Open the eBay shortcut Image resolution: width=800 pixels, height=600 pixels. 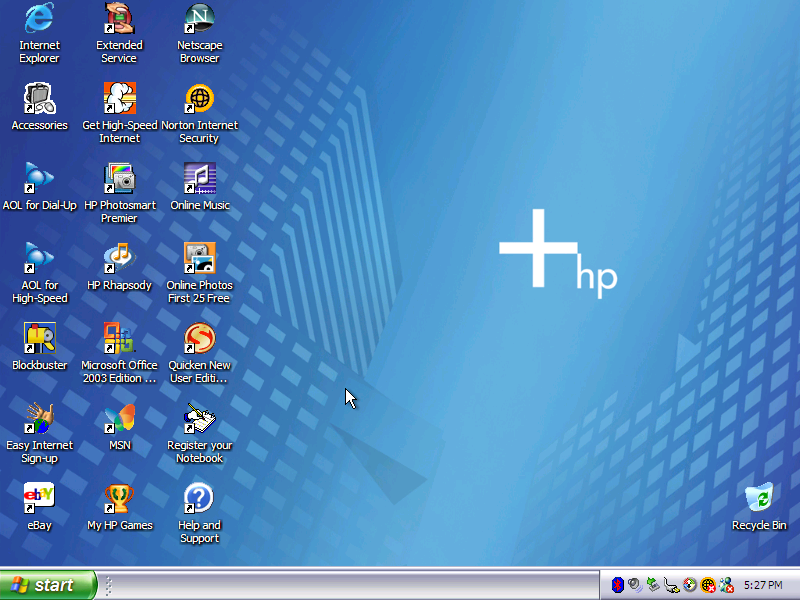[39, 497]
